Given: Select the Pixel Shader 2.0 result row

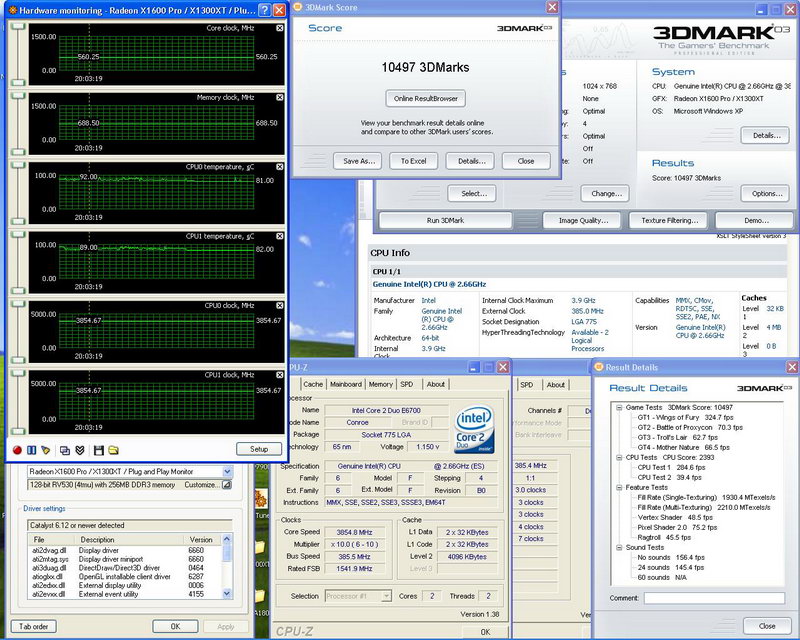Looking at the screenshot, I should click(677, 527).
